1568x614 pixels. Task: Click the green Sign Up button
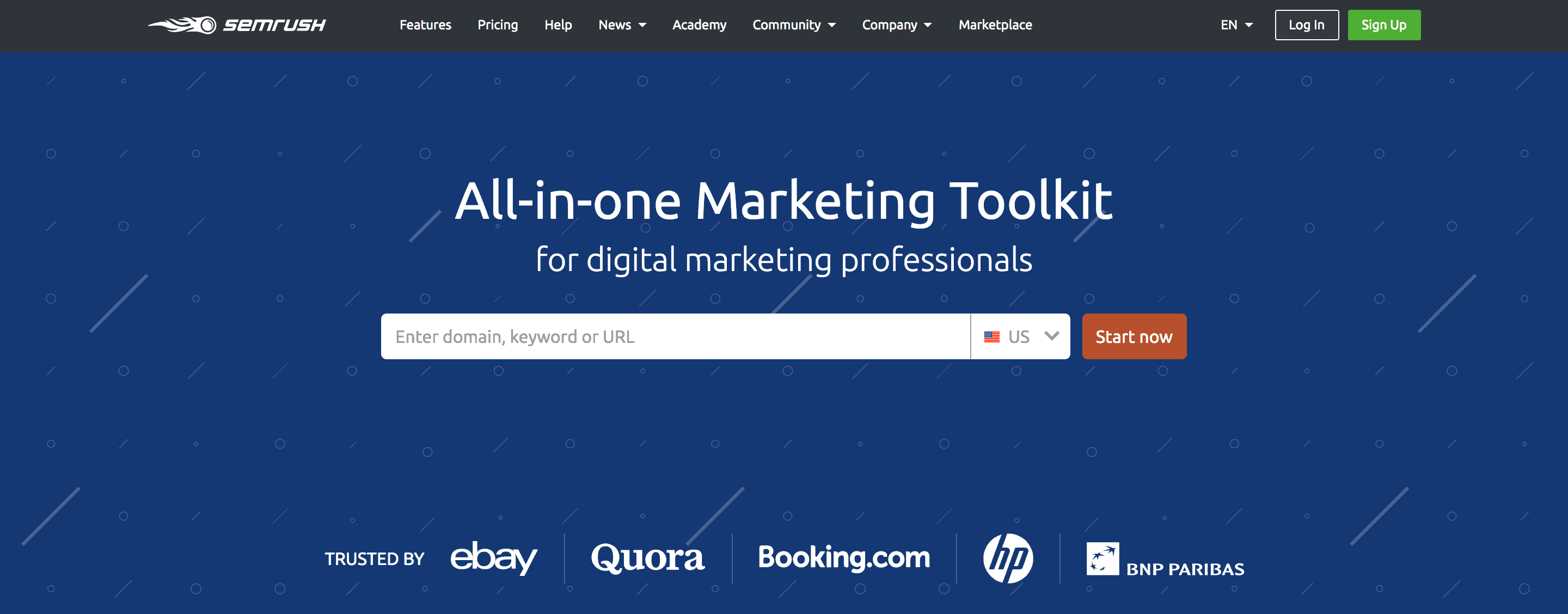(1383, 25)
